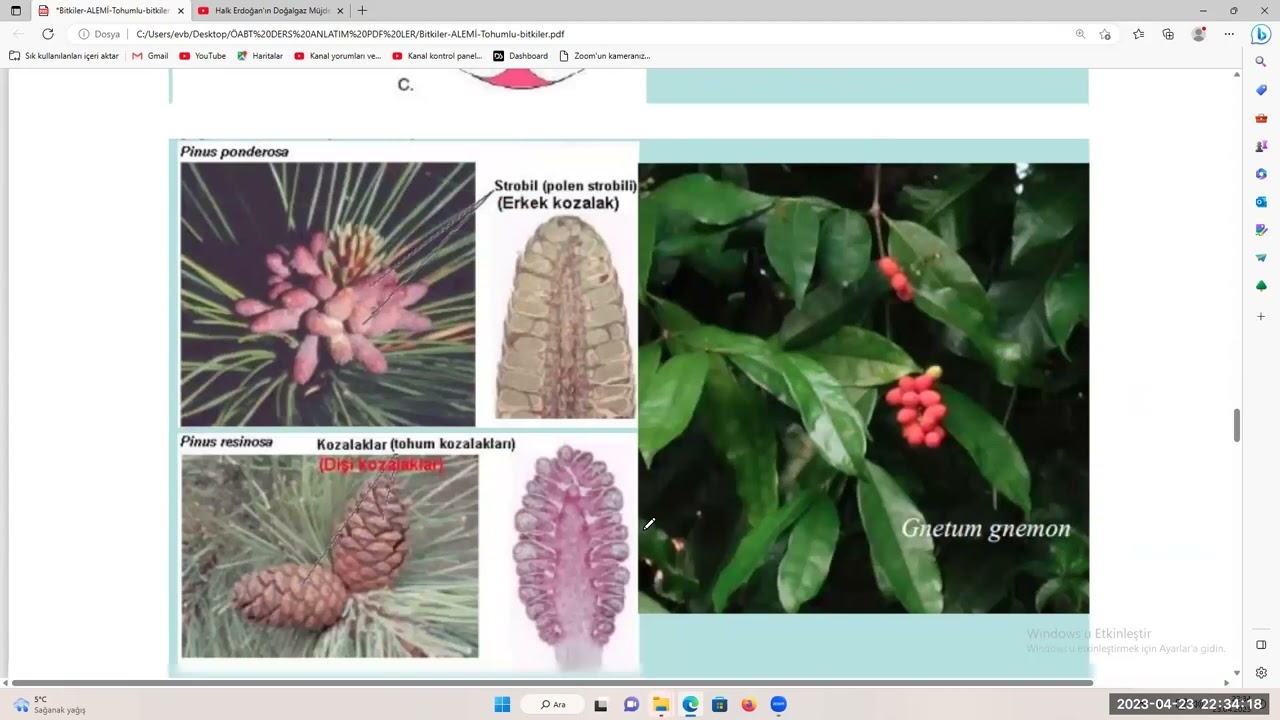
Task: Open the 'Kanal kontrol panel...' bookmark
Action: tap(437, 56)
